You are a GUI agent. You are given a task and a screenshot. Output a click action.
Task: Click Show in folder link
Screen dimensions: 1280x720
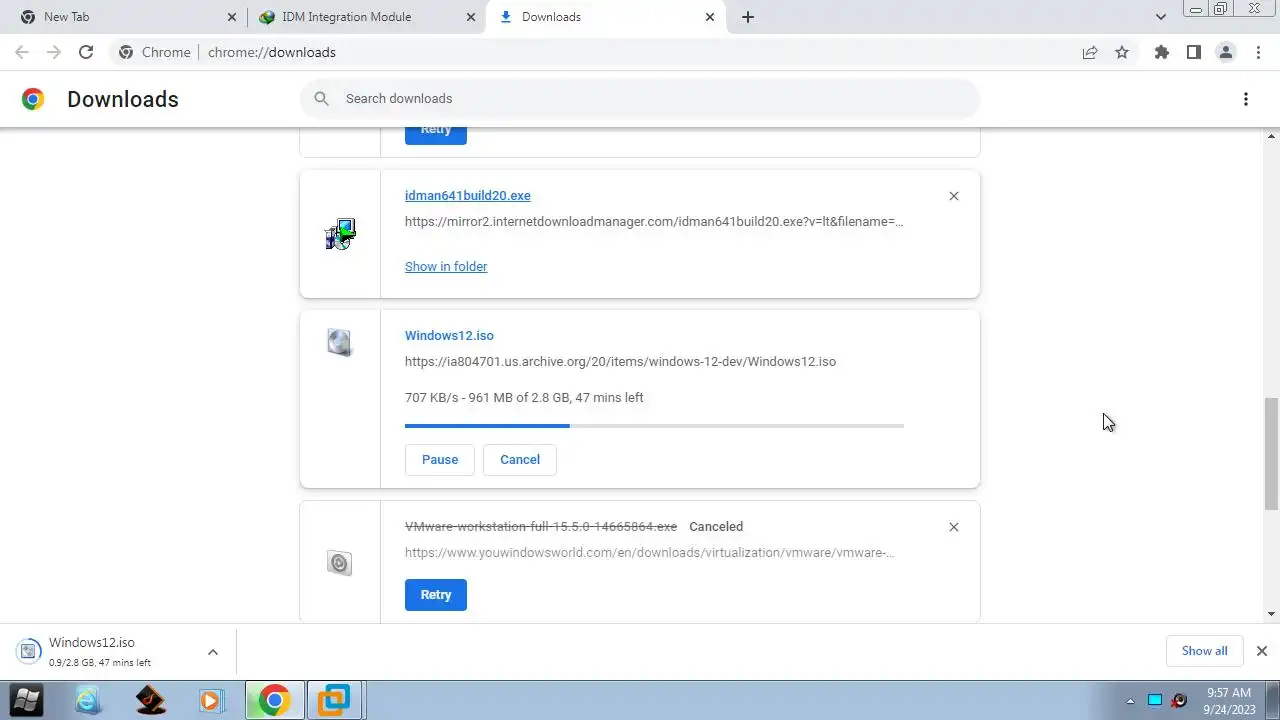click(446, 267)
